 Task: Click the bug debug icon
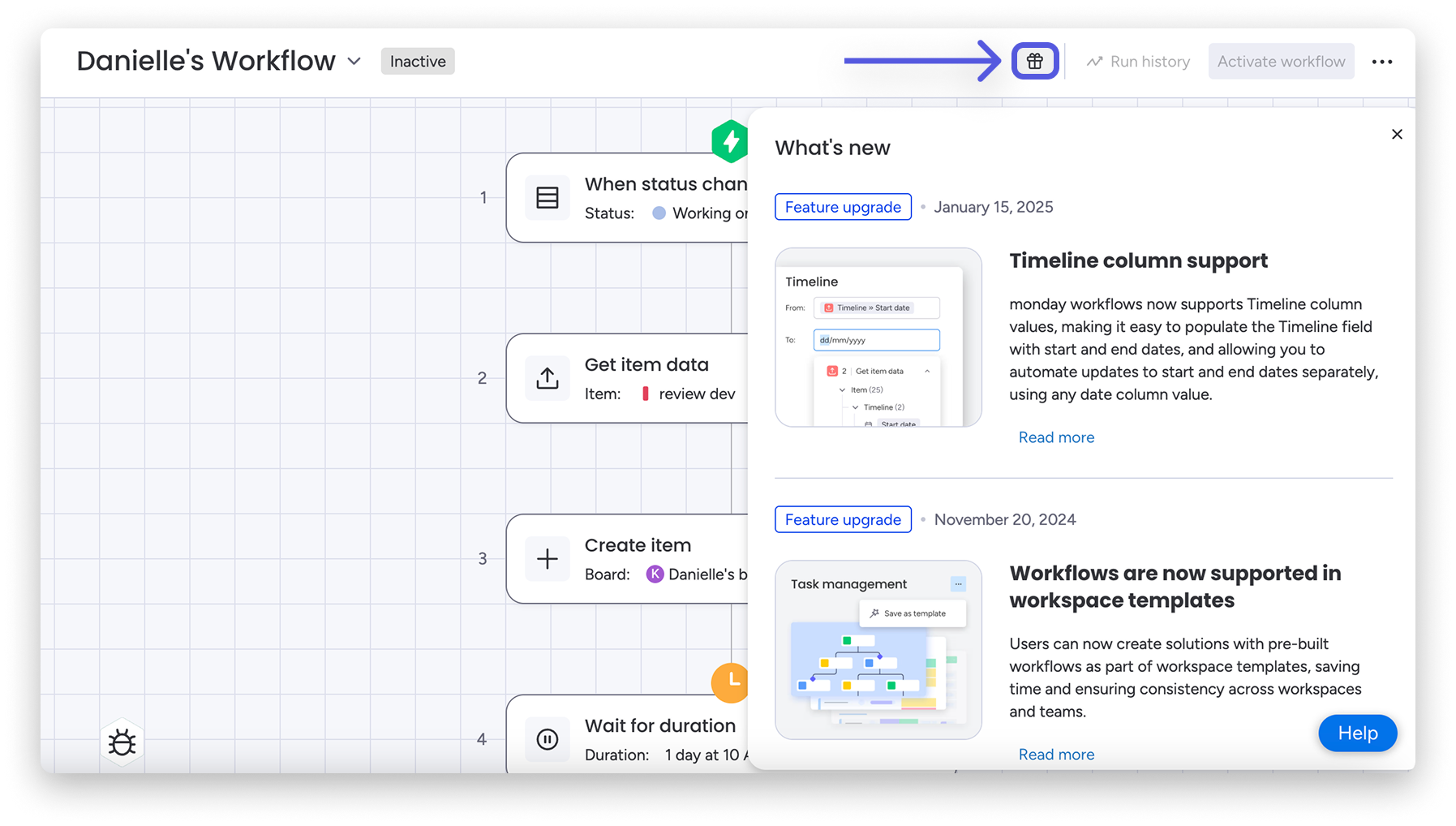pos(122,742)
